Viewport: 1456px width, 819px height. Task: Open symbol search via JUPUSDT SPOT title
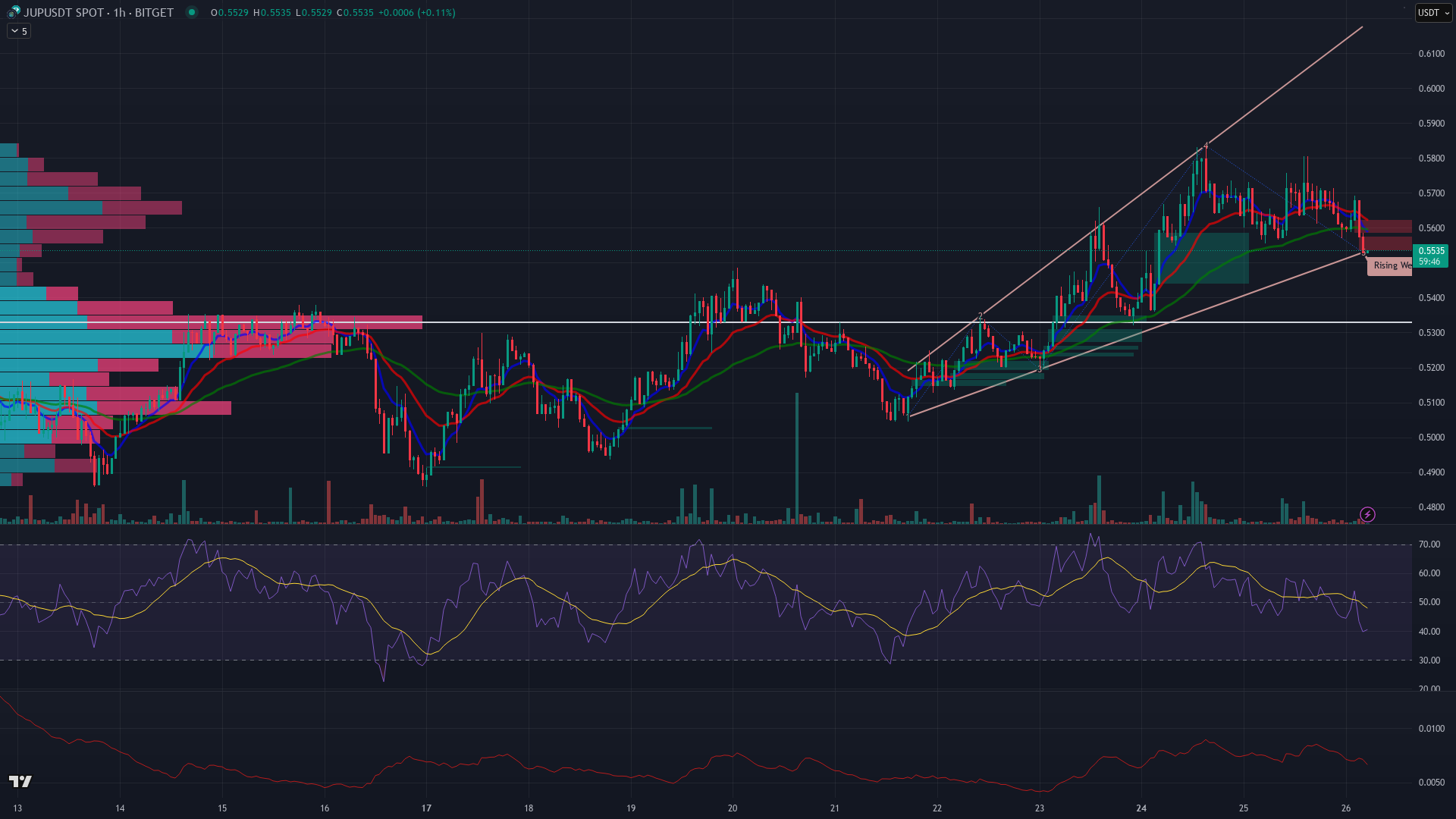point(99,12)
